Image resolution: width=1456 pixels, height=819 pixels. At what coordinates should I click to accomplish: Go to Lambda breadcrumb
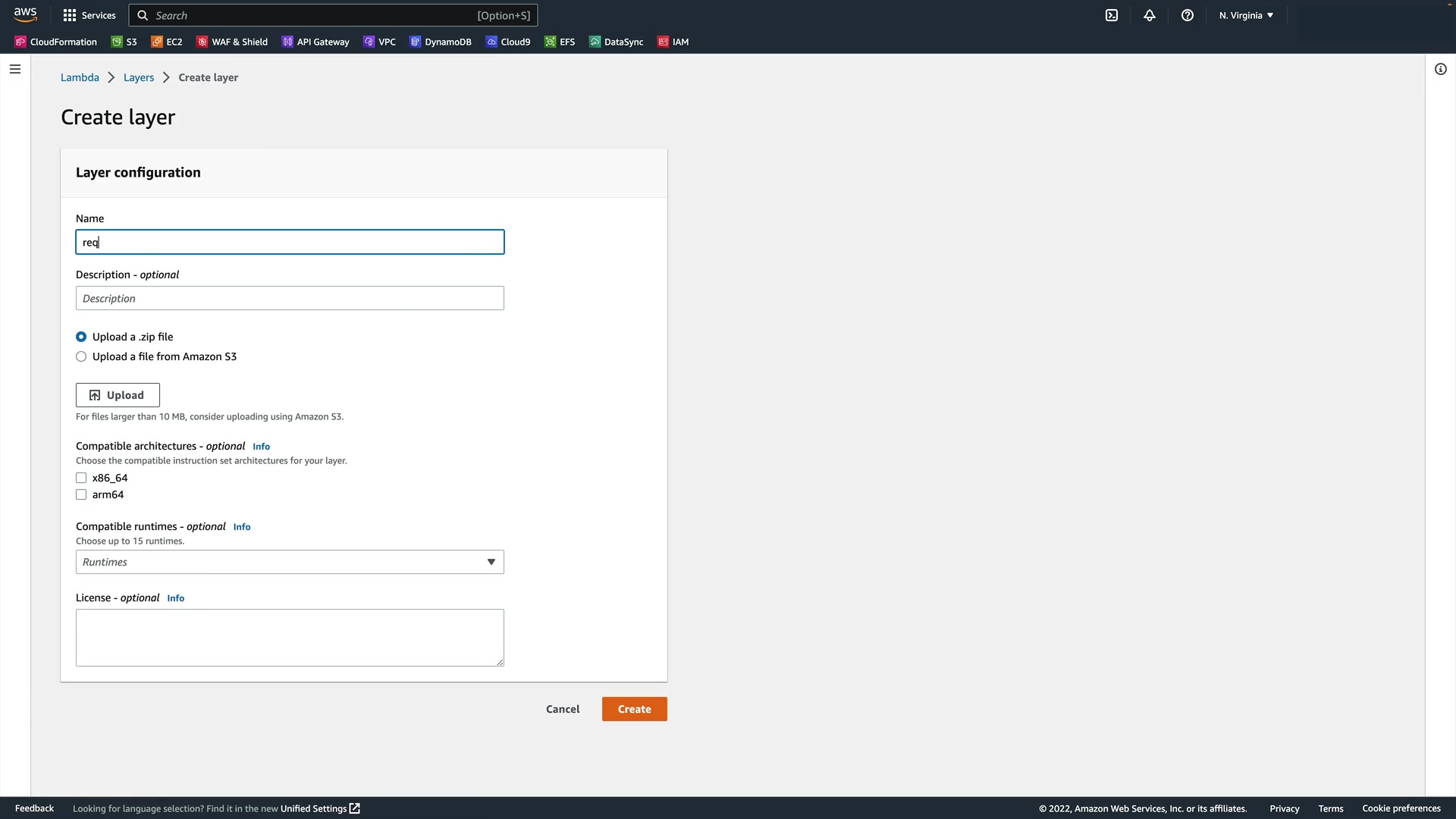pos(80,77)
